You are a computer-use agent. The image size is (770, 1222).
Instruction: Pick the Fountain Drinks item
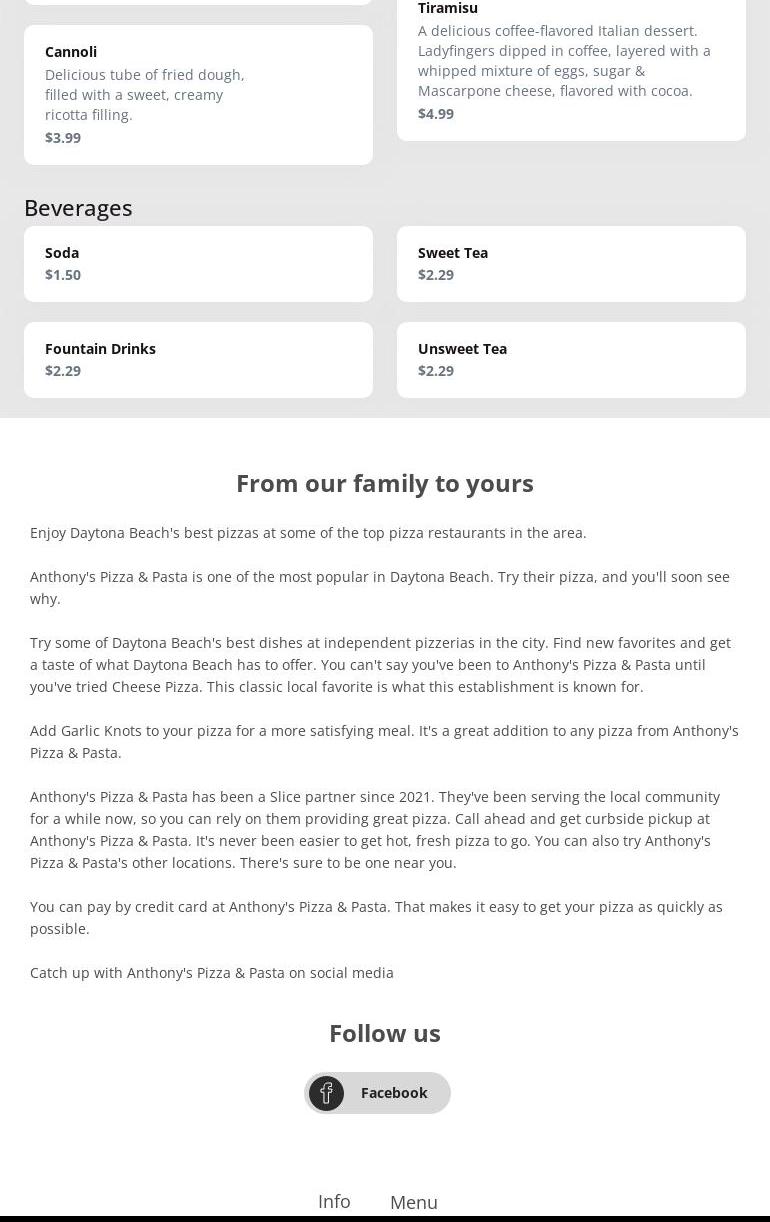(x=198, y=359)
